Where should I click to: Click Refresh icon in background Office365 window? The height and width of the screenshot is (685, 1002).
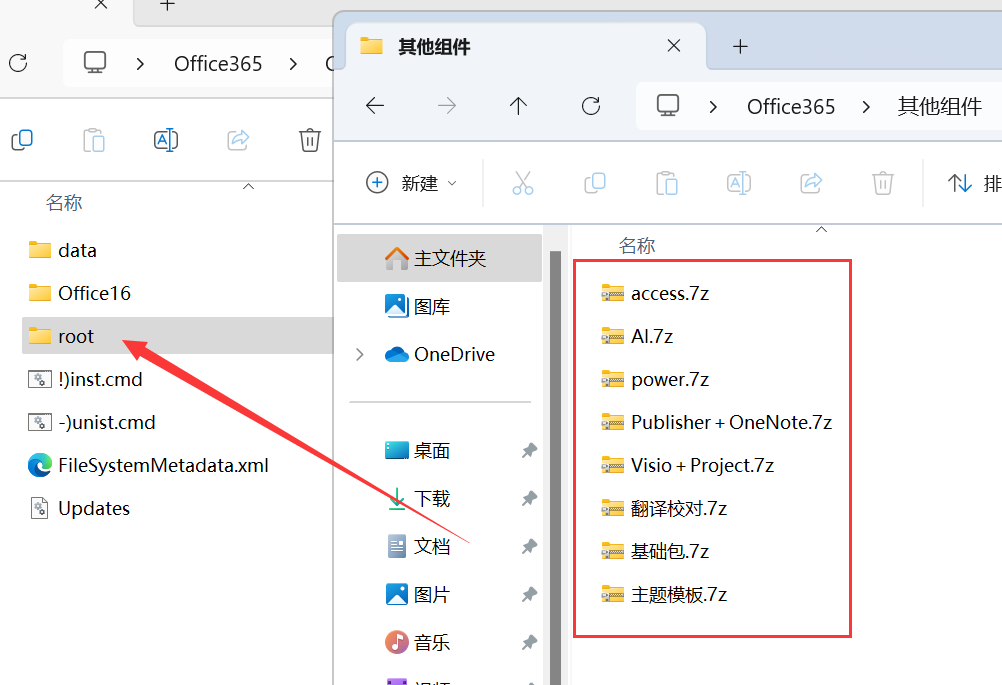click(18, 63)
